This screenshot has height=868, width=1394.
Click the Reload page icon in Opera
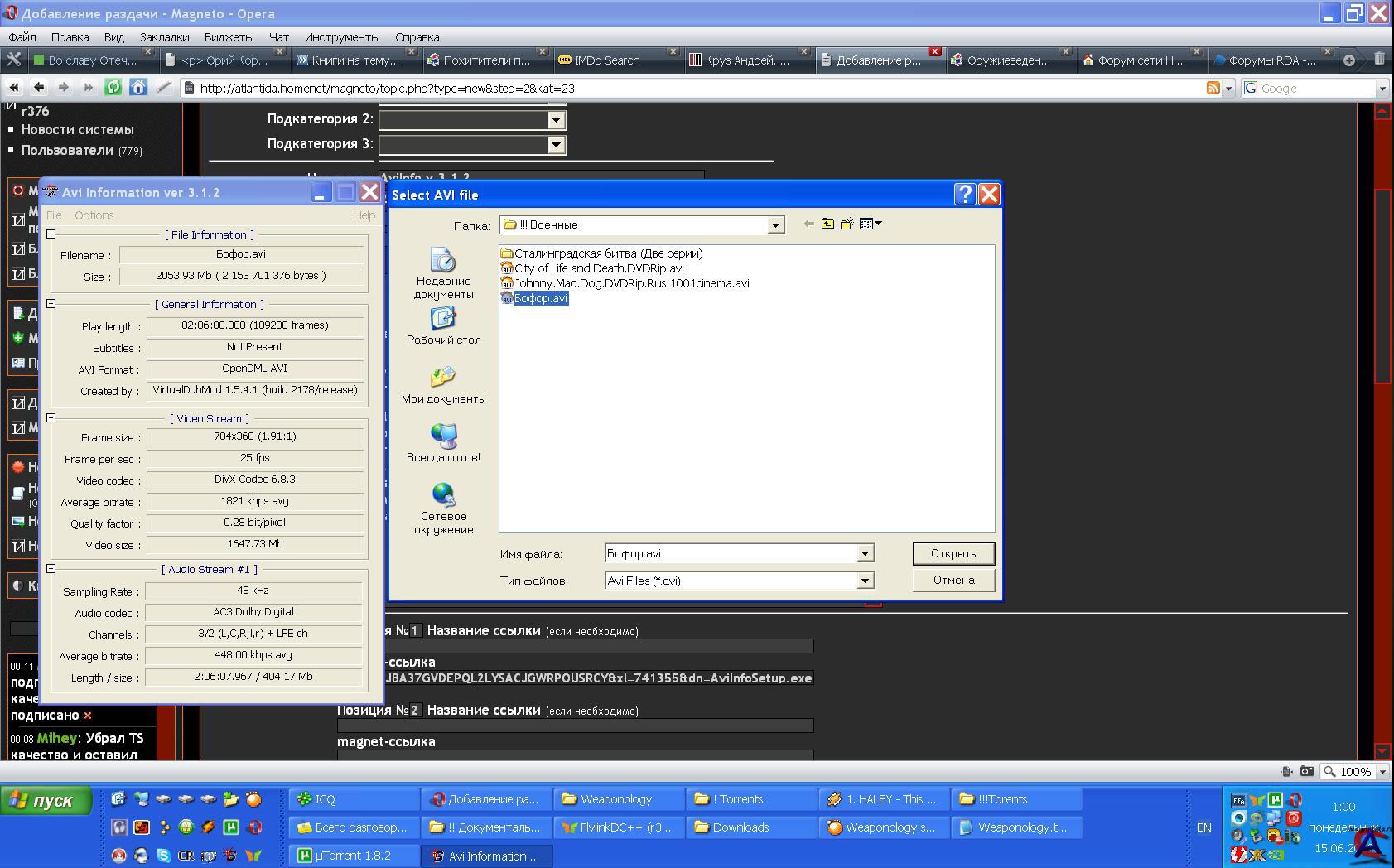[x=113, y=87]
